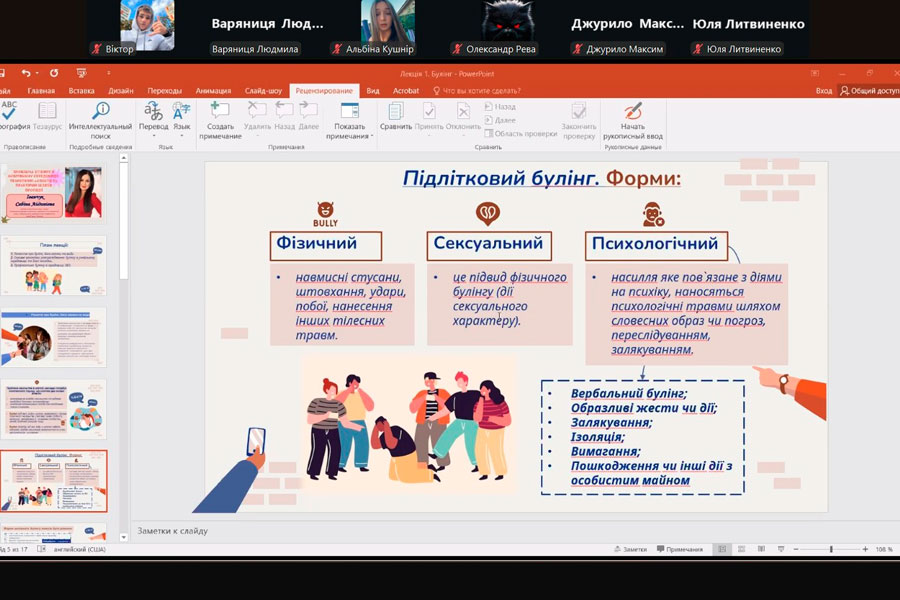Open Интеллектуальный поиск (Smart Lookup)
Image resolution: width=900 pixels, height=600 pixels.
101,118
